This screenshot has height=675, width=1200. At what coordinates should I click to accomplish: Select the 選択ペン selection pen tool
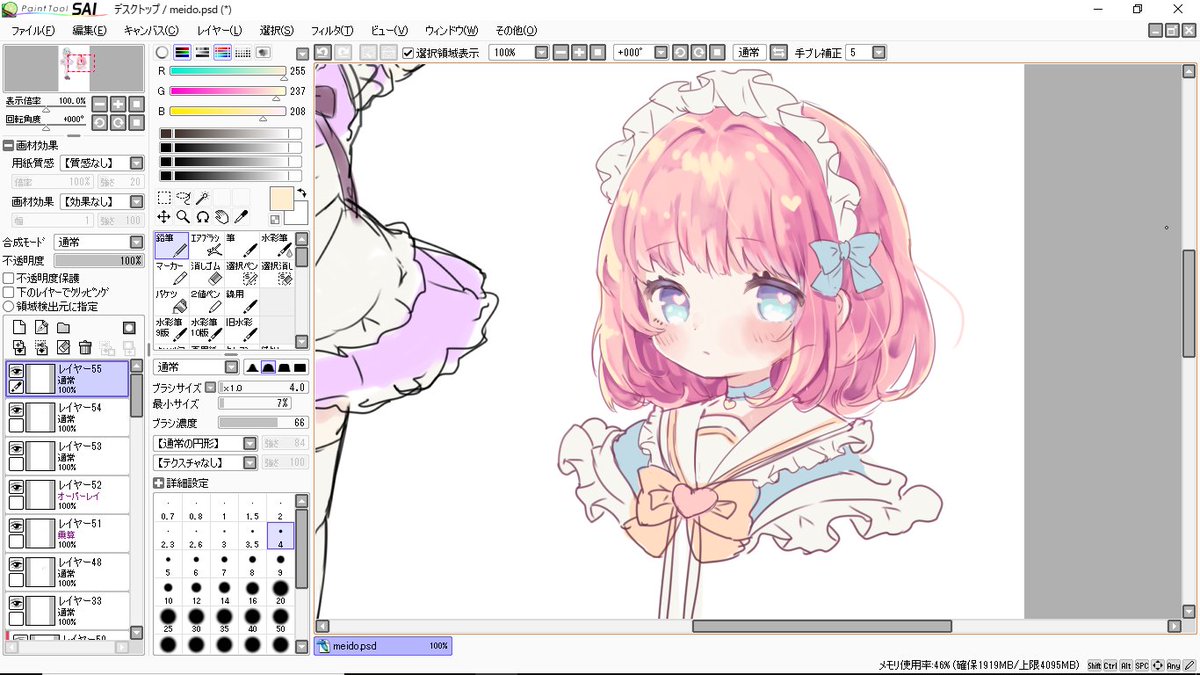(x=241, y=274)
